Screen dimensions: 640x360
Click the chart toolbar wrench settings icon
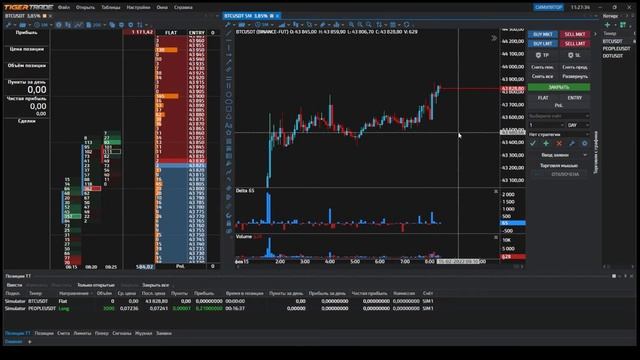(x=228, y=25)
